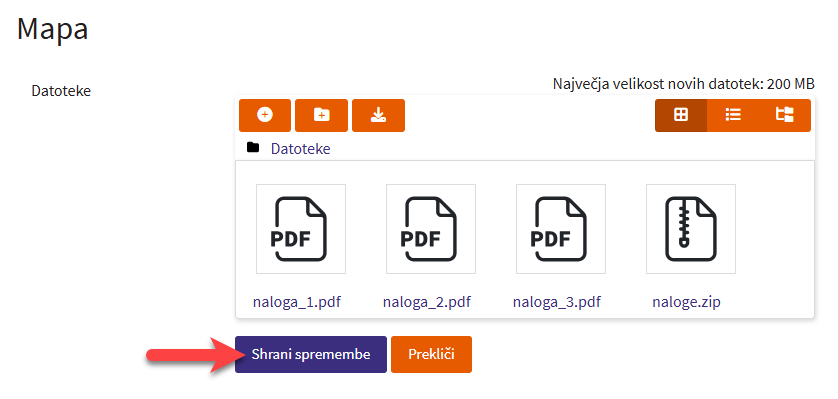The width and height of the screenshot is (838, 399).
Task: Cancel with the Prekliči button
Action: click(x=431, y=354)
